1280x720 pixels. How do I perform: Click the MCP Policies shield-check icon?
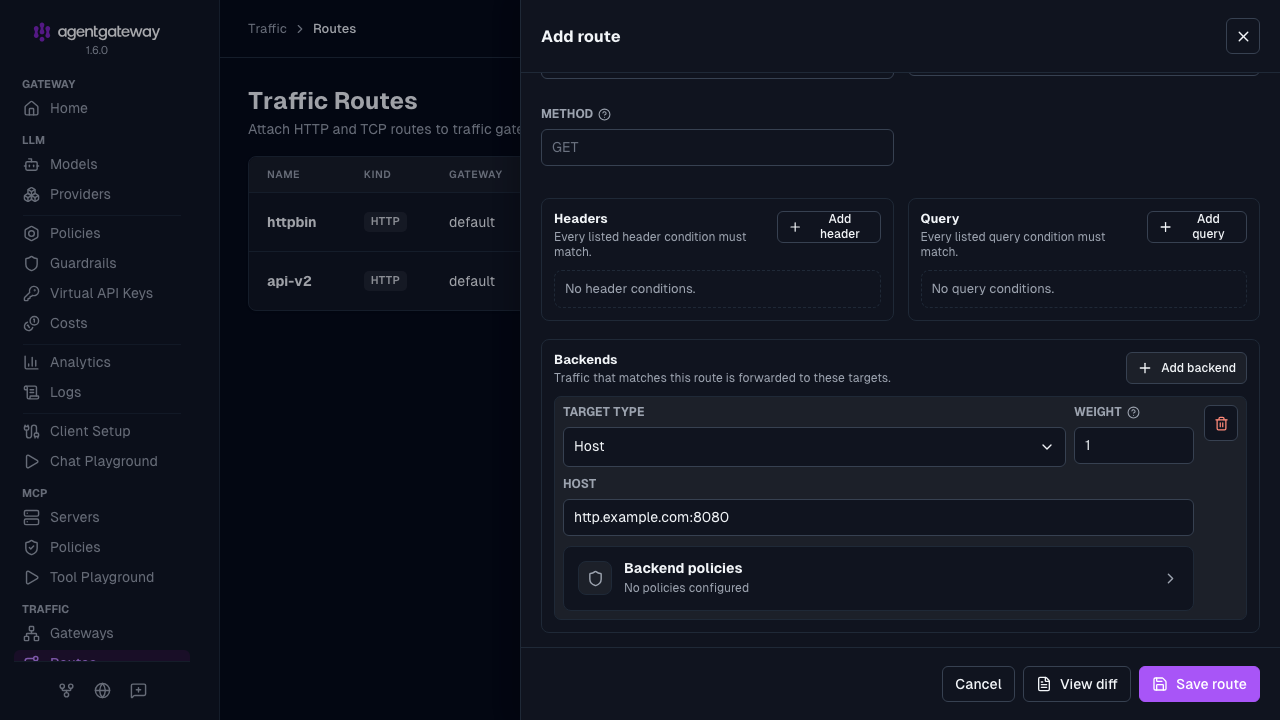click(32, 547)
